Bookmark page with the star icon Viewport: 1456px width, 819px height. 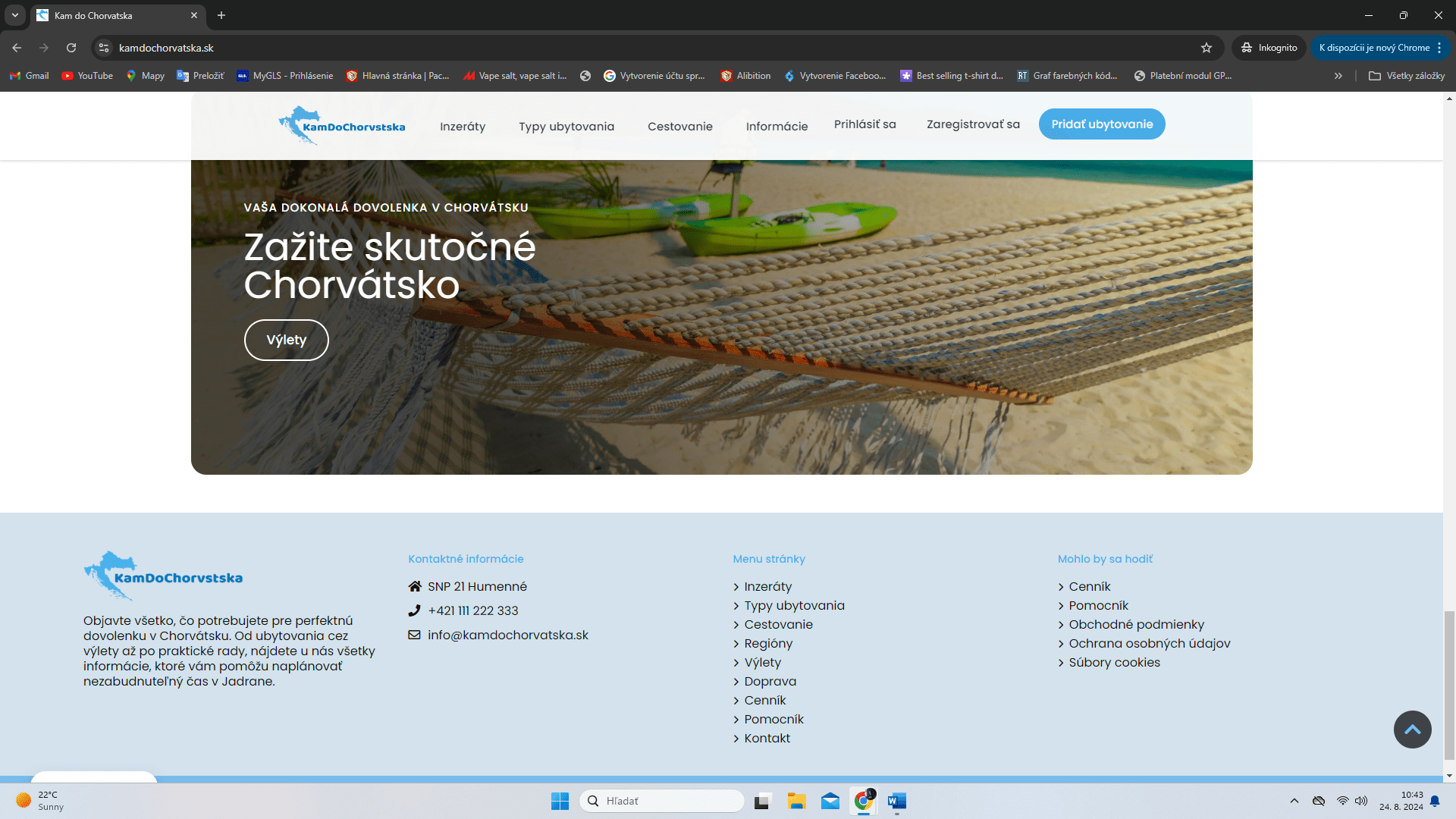coord(1207,48)
